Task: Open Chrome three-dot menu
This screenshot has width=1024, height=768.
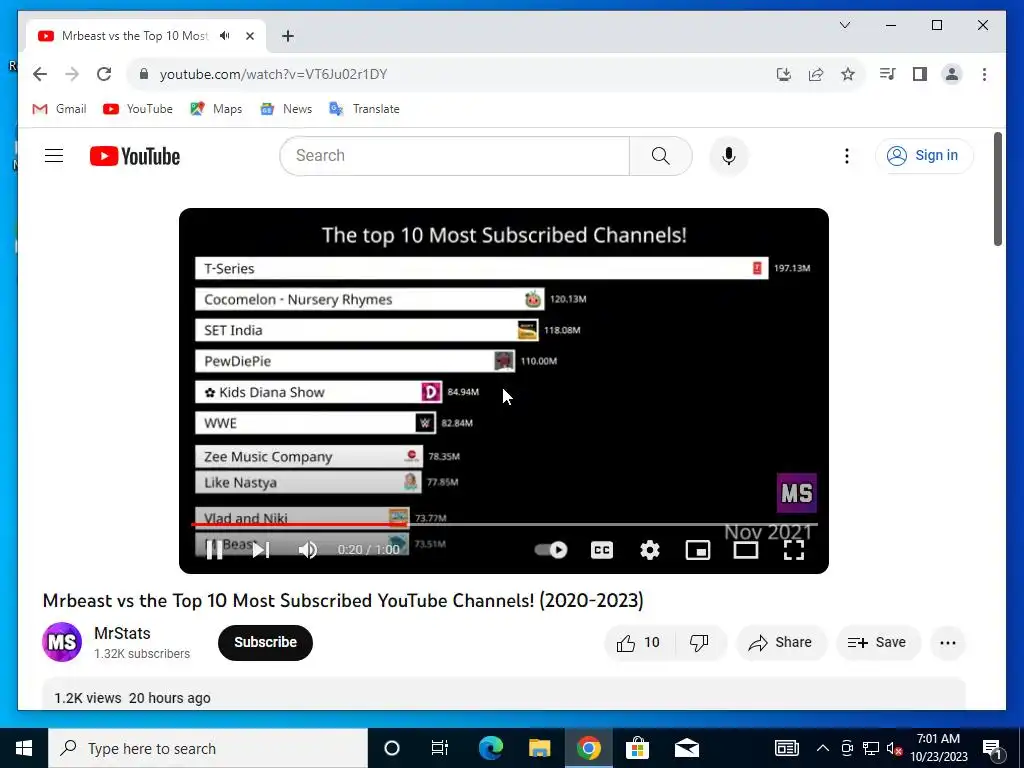Action: tap(984, 74)
